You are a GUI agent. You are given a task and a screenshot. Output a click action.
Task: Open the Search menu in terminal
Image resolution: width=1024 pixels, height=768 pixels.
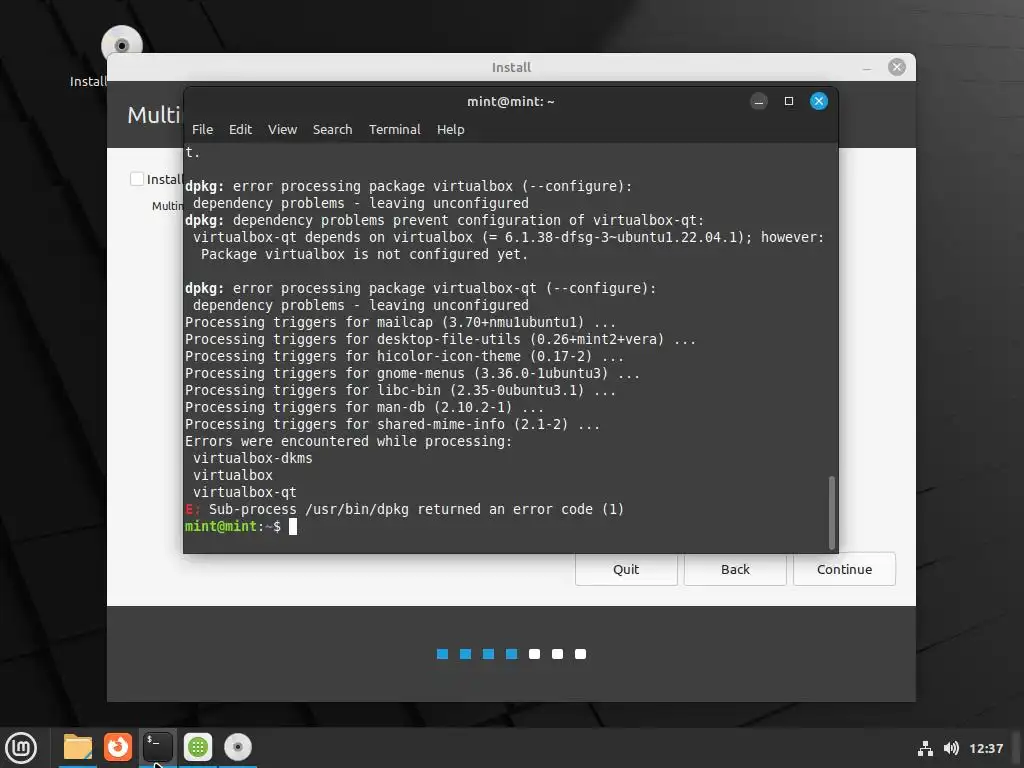coord(332,129)
